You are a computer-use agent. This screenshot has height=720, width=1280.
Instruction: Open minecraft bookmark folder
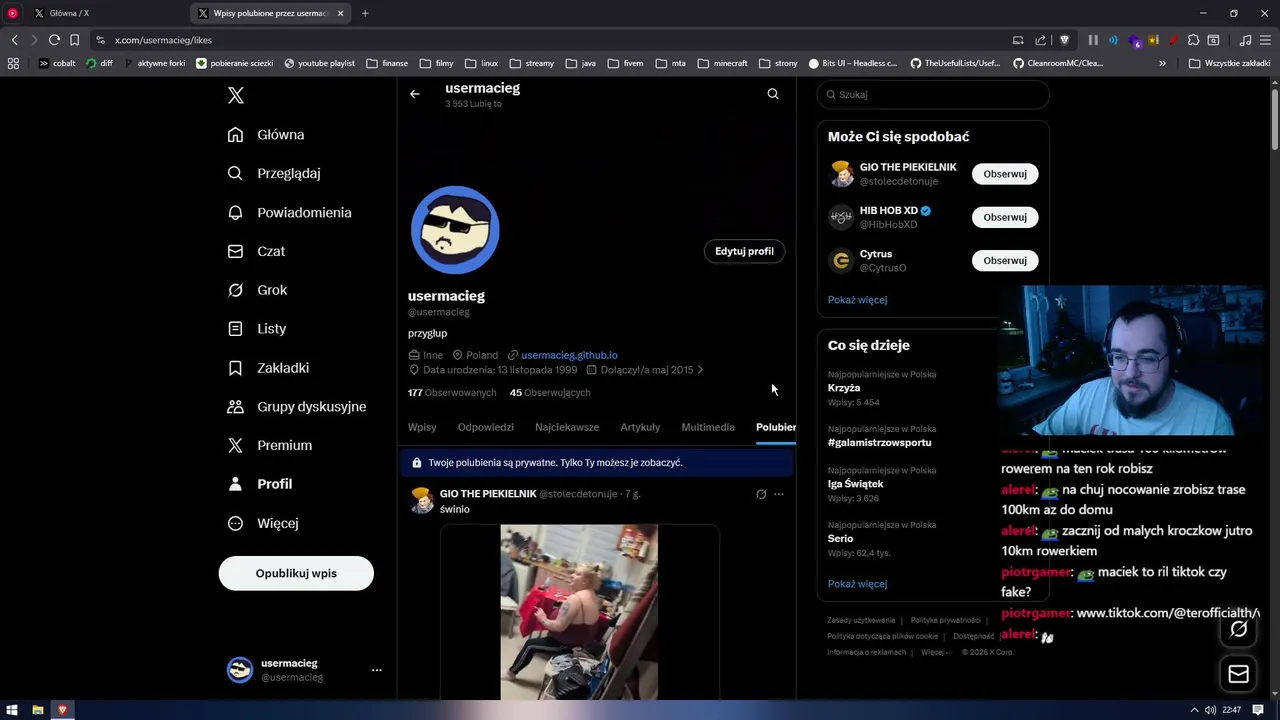(722, 63)
